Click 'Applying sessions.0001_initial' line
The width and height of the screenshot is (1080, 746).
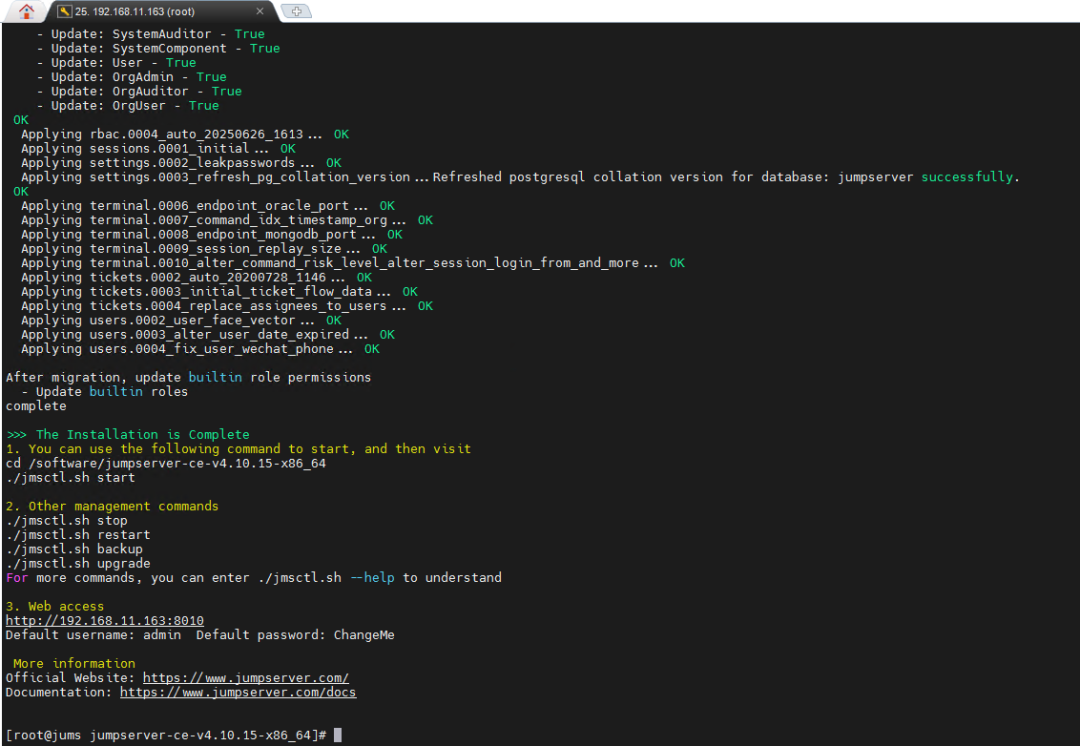click(x=158, y=148)
